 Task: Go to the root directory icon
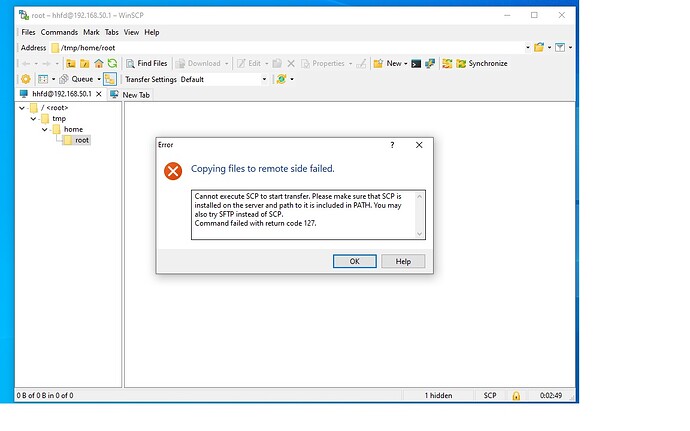(x=84, y=64)
